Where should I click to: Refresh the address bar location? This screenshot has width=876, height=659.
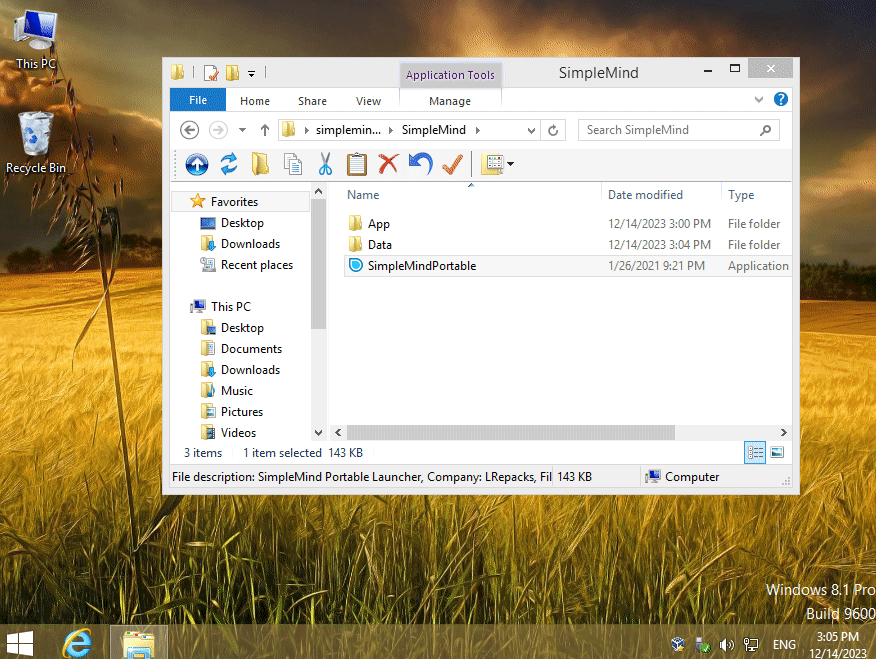(x=553, y=130)
